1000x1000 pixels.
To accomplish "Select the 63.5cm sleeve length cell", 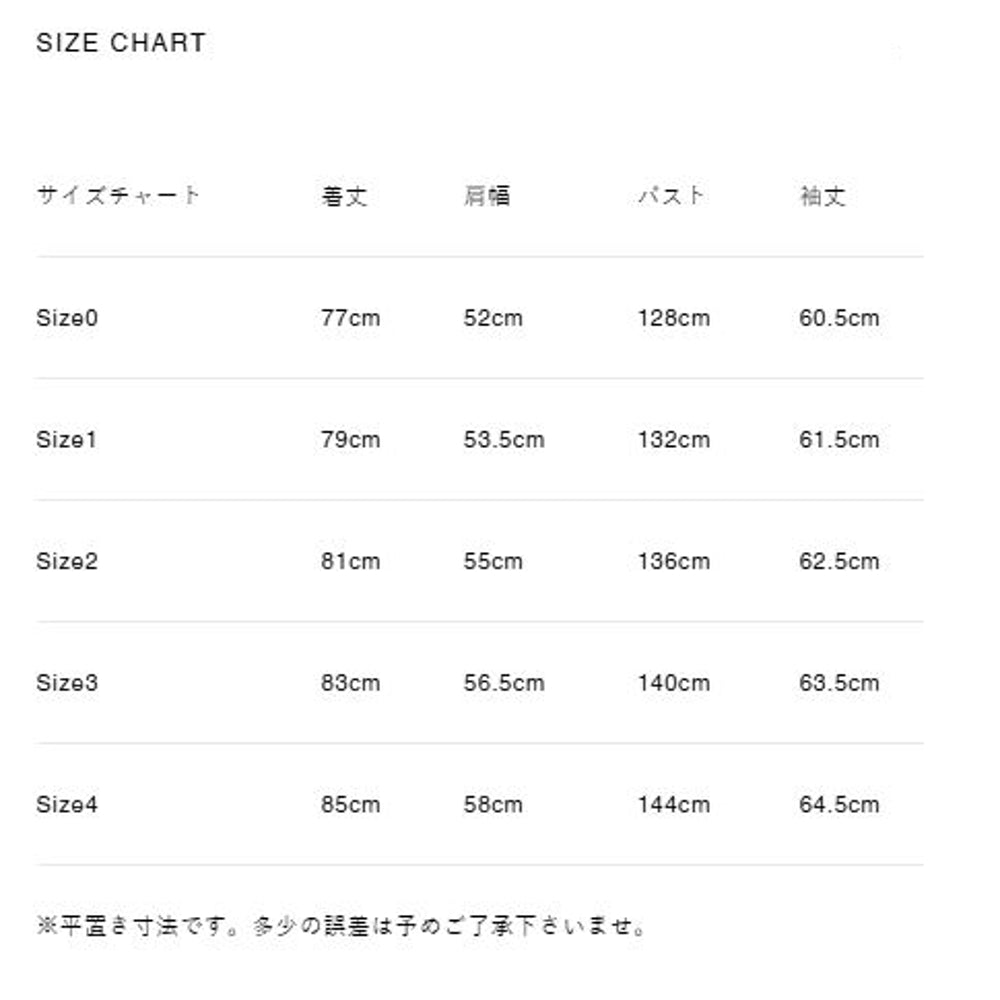I will (x=839, y=683).
